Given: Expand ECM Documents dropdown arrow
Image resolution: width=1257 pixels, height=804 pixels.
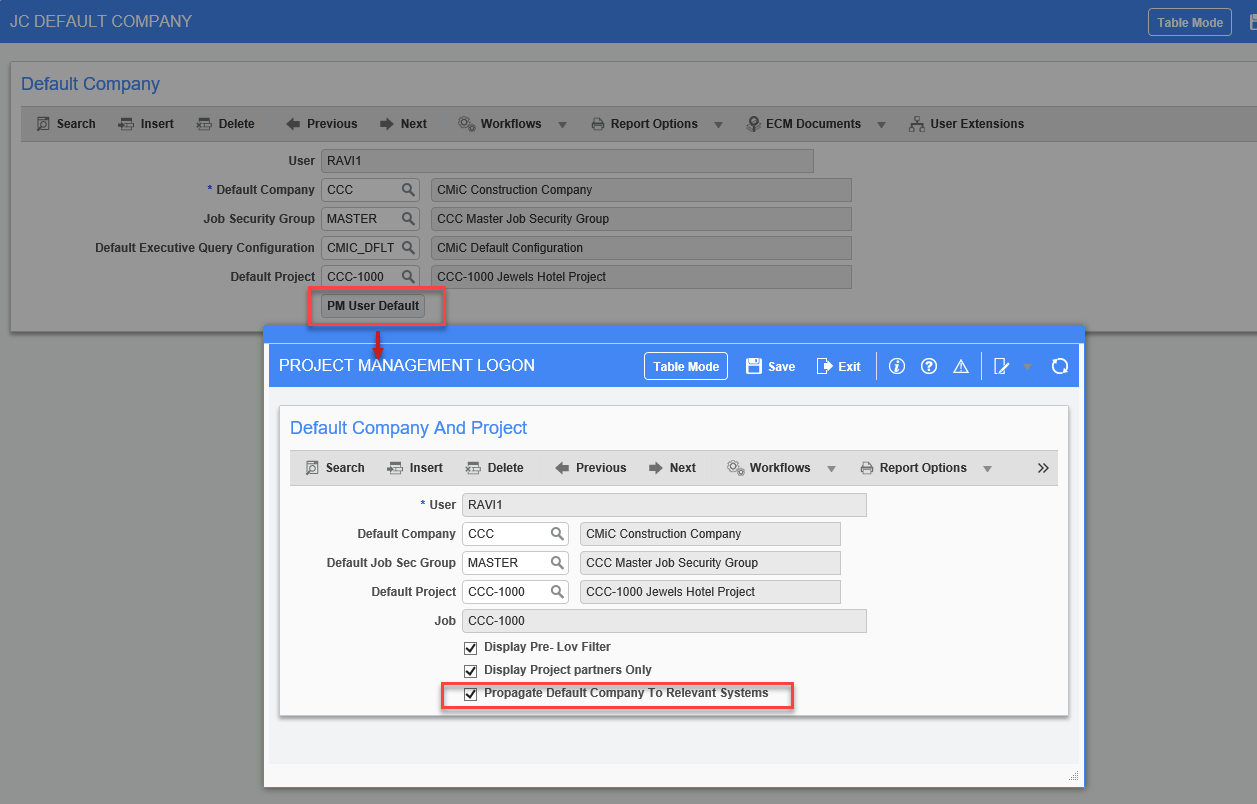Looking at the screenshot, I should pos(881,125).
